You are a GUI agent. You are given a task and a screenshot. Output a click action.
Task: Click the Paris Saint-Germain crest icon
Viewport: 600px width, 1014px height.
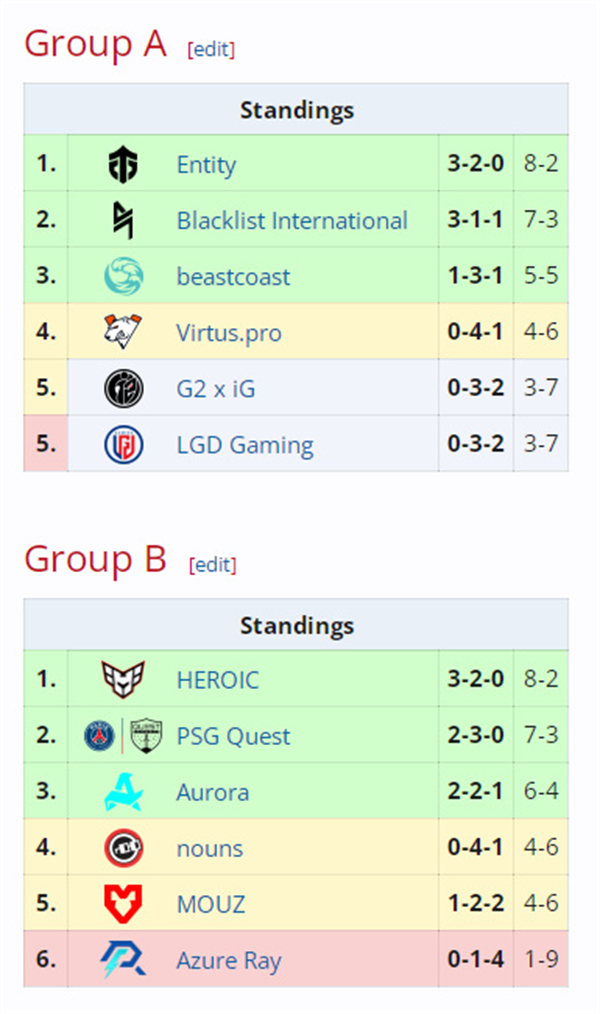coord(100,735)
